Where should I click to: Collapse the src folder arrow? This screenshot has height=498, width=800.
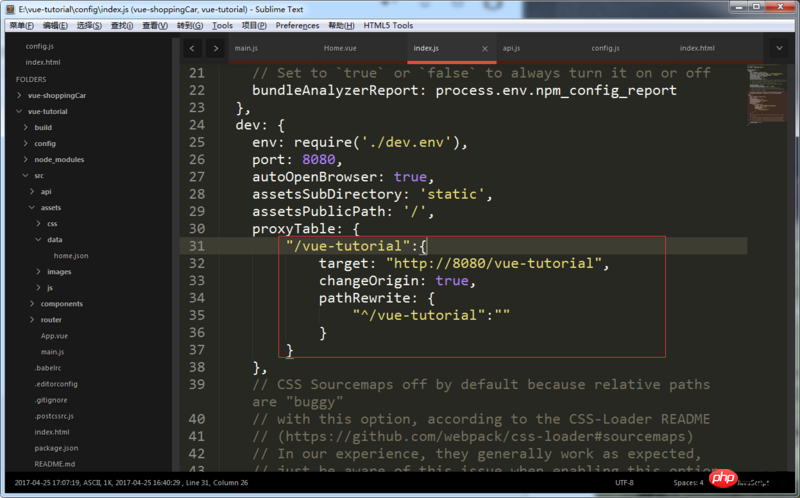(26, 175)
